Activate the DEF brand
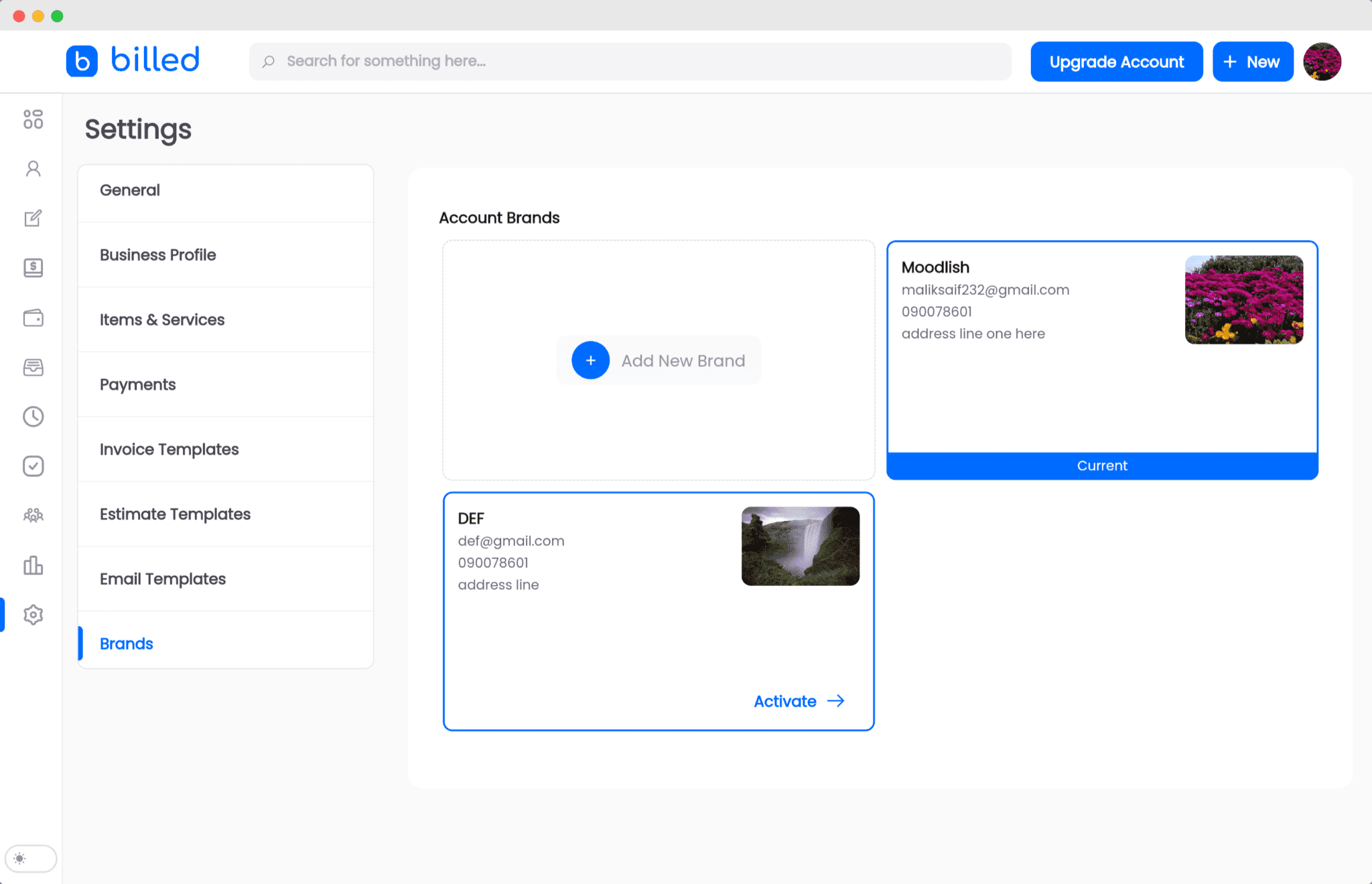Viewport: 1372px width, 884px height. pyautogui.click(x=797, y=701)
